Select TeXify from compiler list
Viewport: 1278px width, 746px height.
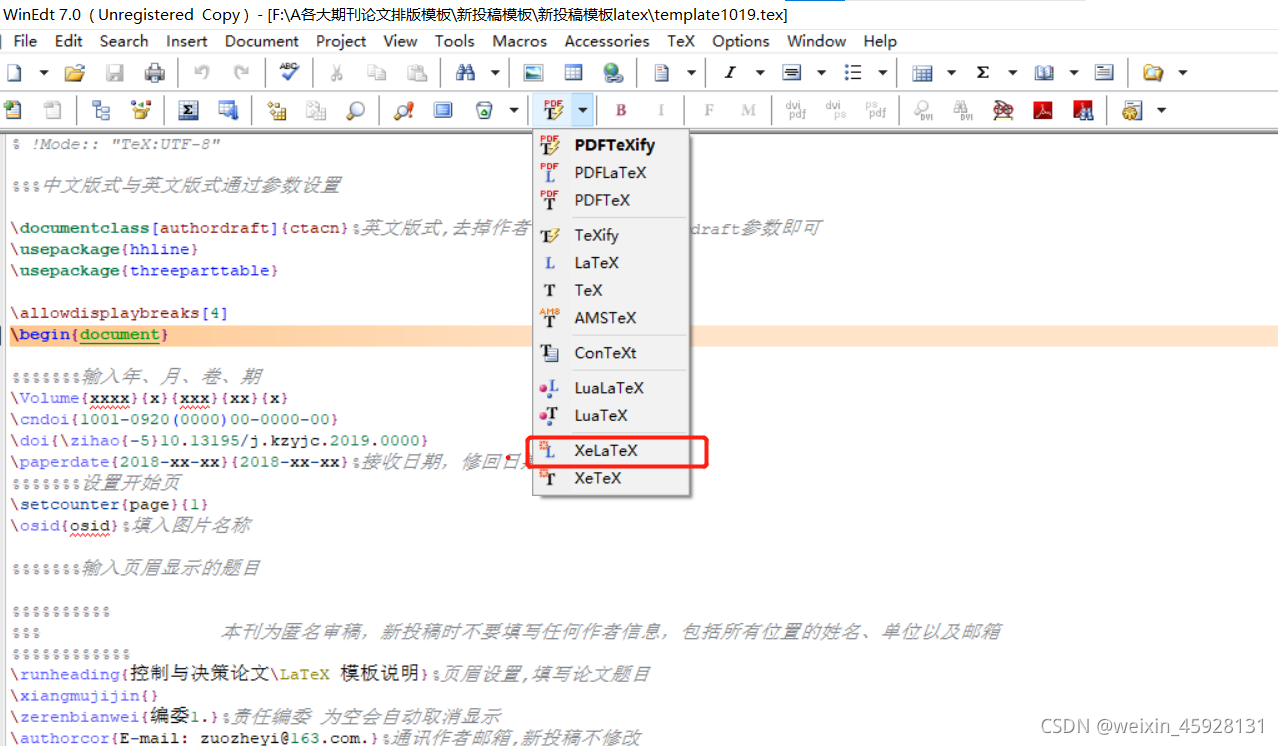click(611, 235)
